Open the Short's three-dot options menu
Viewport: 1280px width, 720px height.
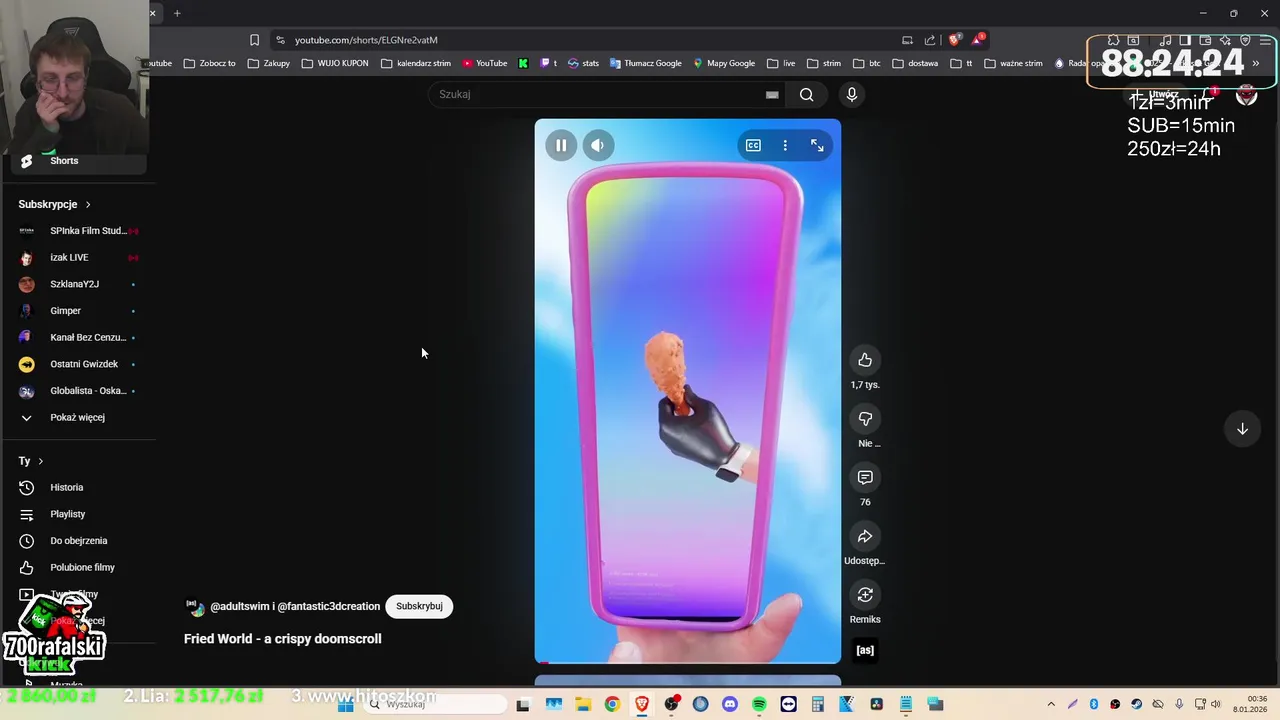(x=785, y=145)
